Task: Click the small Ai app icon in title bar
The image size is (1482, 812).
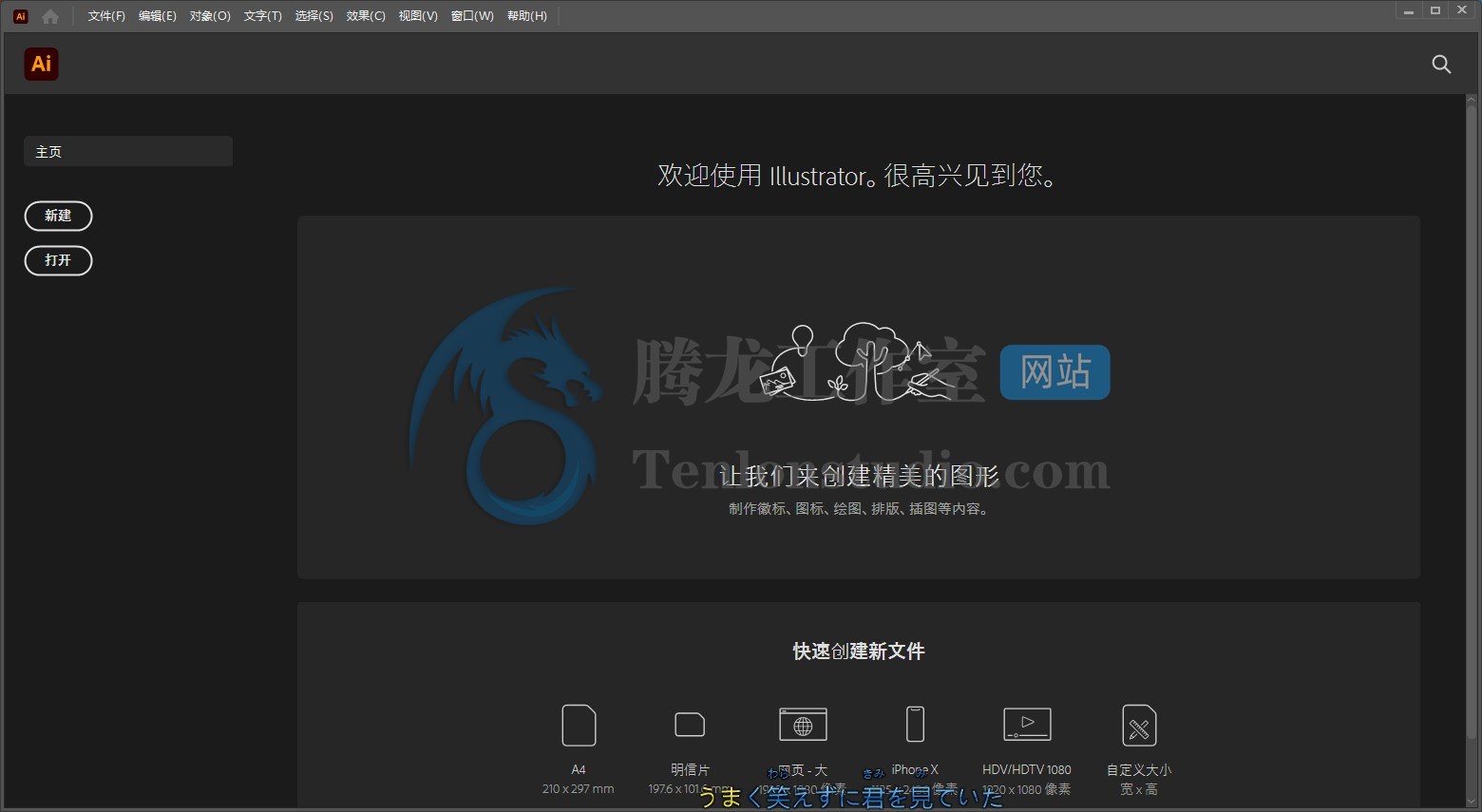Action: [x=21, y=16]
